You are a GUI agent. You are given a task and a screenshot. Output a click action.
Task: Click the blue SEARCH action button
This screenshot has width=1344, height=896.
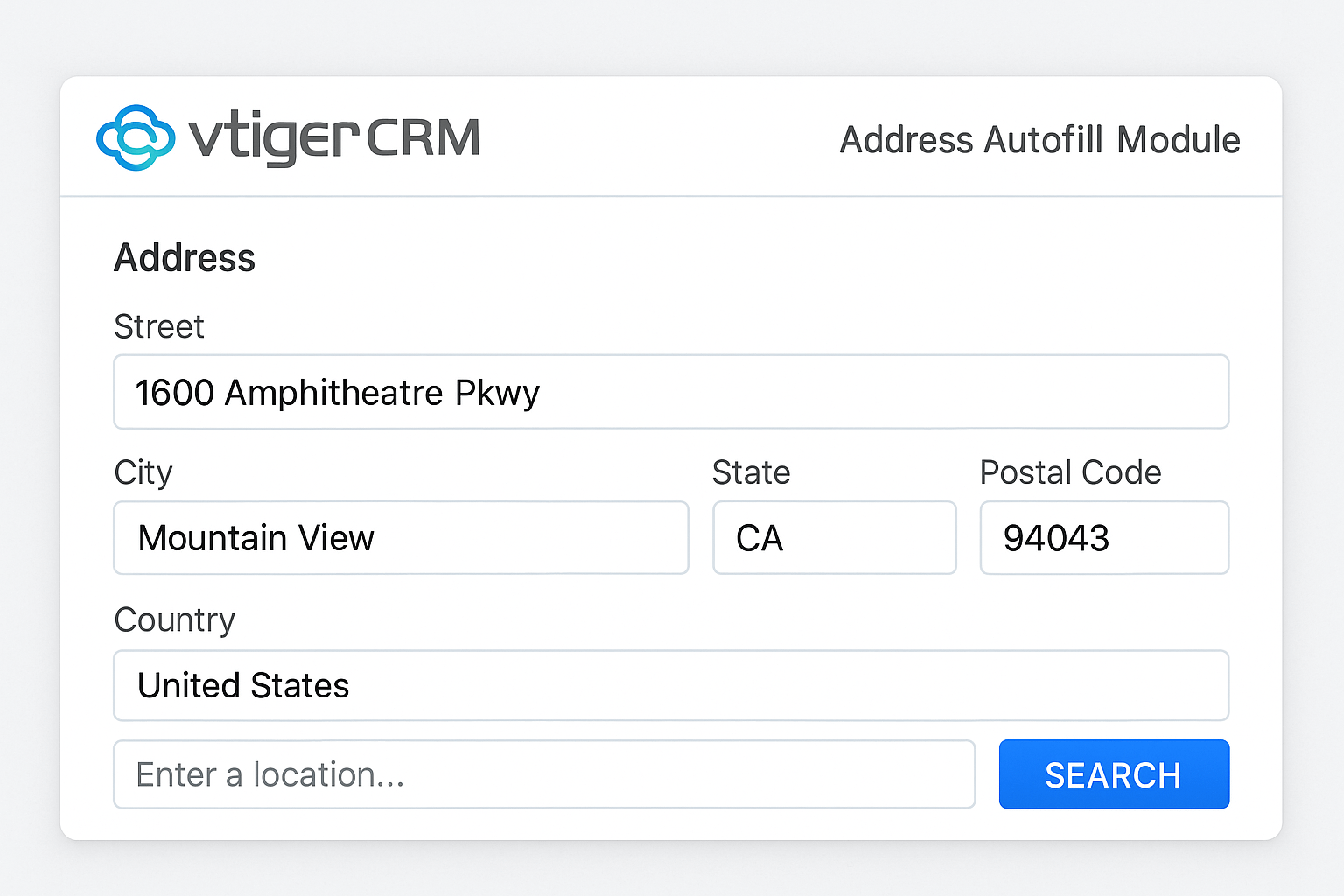click(1113, 774)
